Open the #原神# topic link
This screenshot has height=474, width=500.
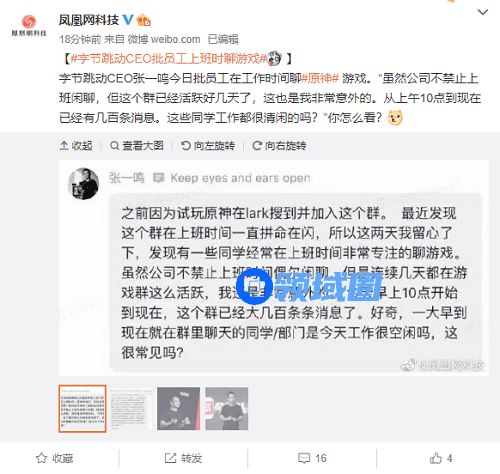(320, 79)
